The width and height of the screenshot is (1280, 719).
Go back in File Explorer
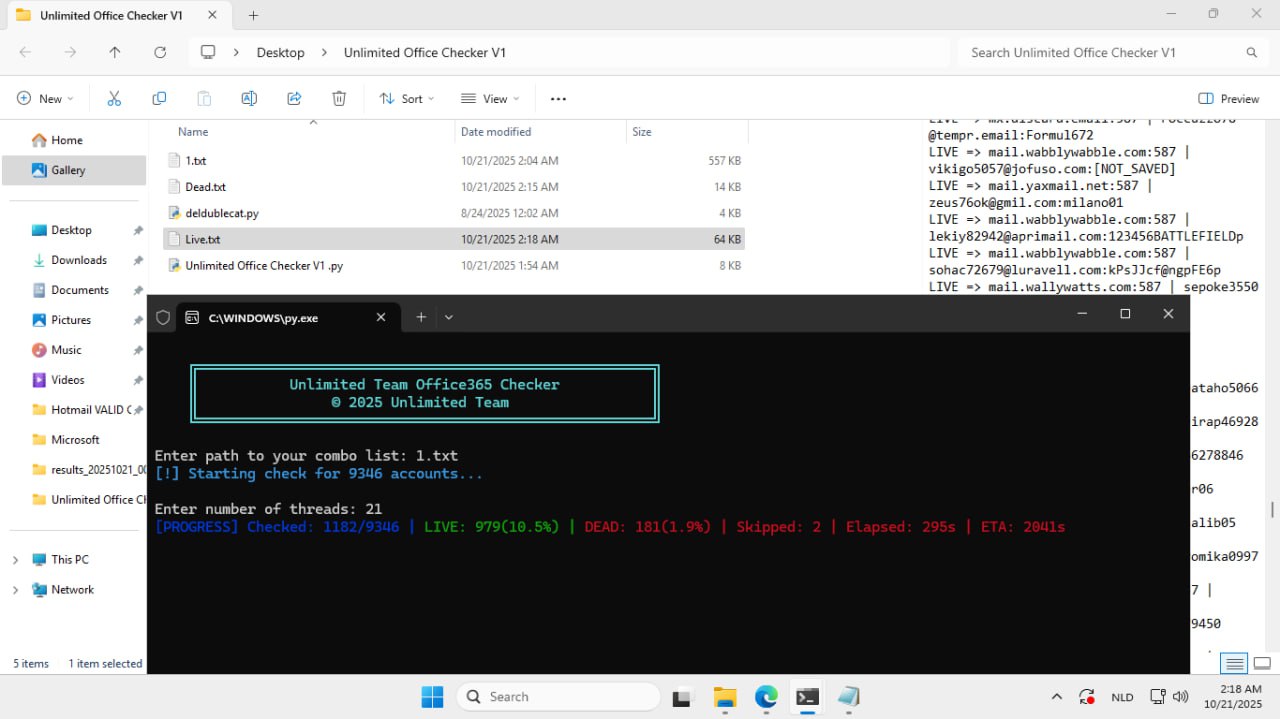[x=25, y=52]
